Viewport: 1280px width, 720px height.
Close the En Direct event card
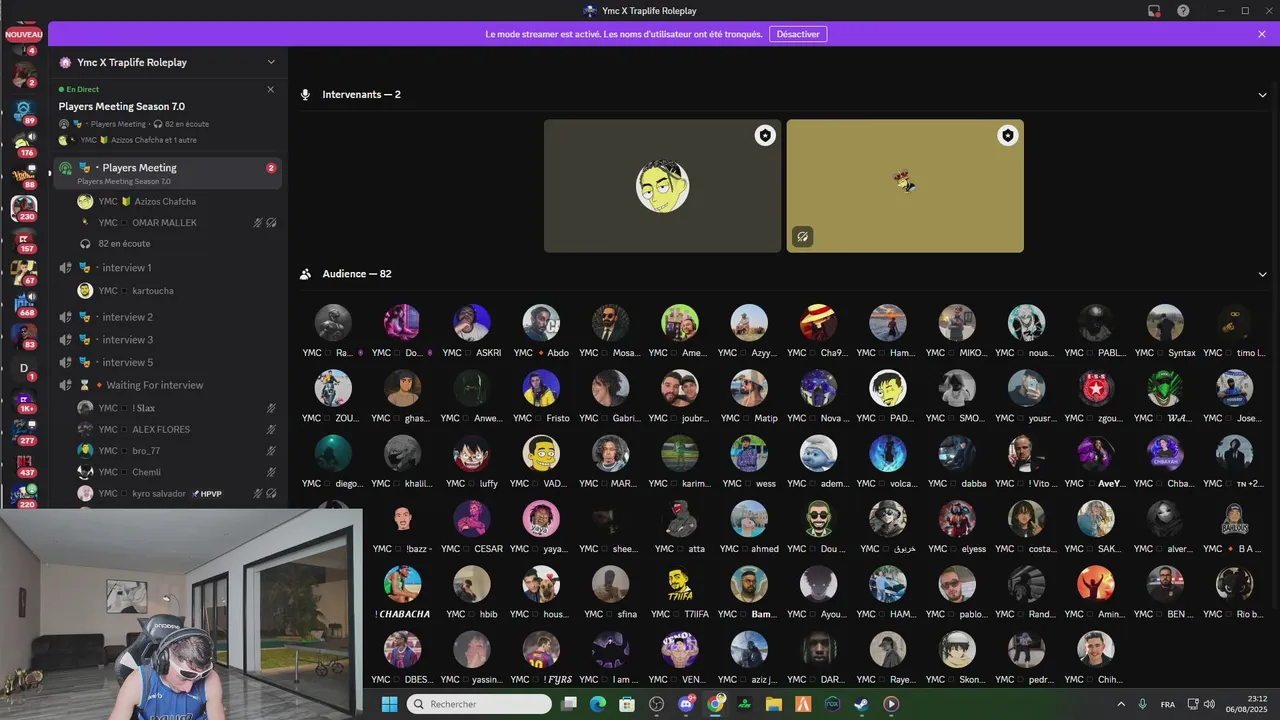270,89
